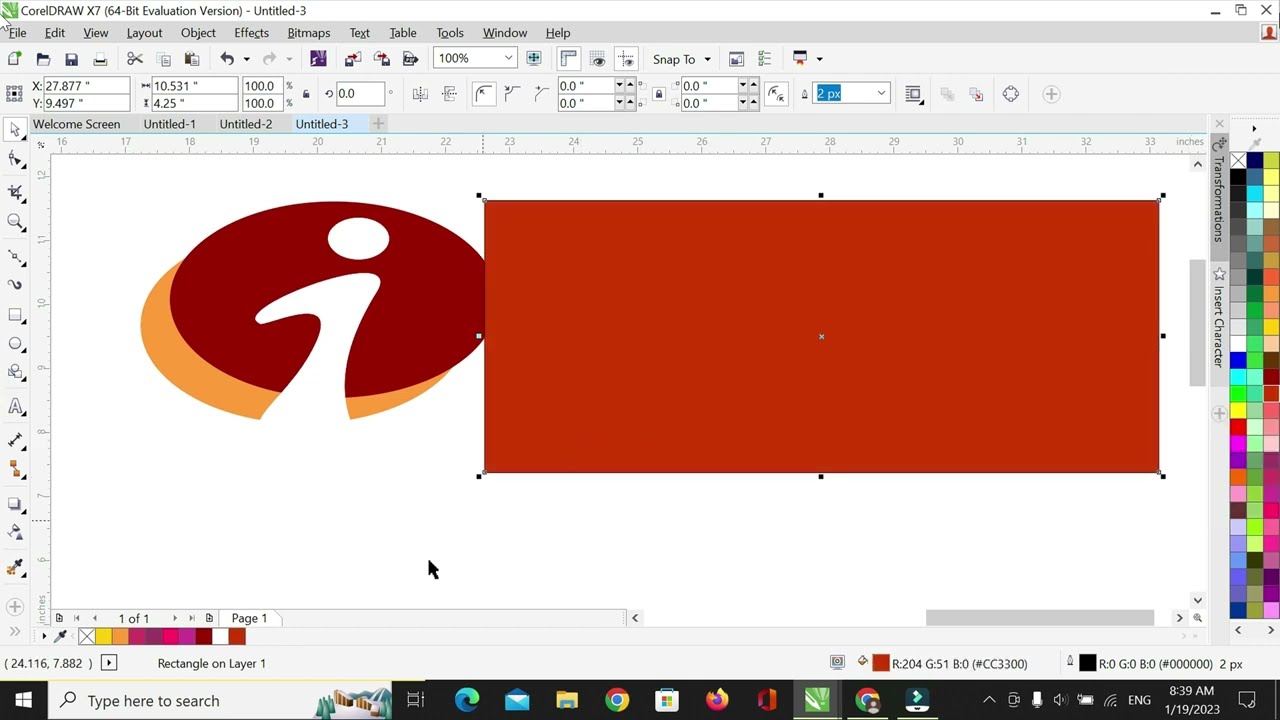Toggle Show grid button
The image size is (1280, 720).
click(598, 59)
